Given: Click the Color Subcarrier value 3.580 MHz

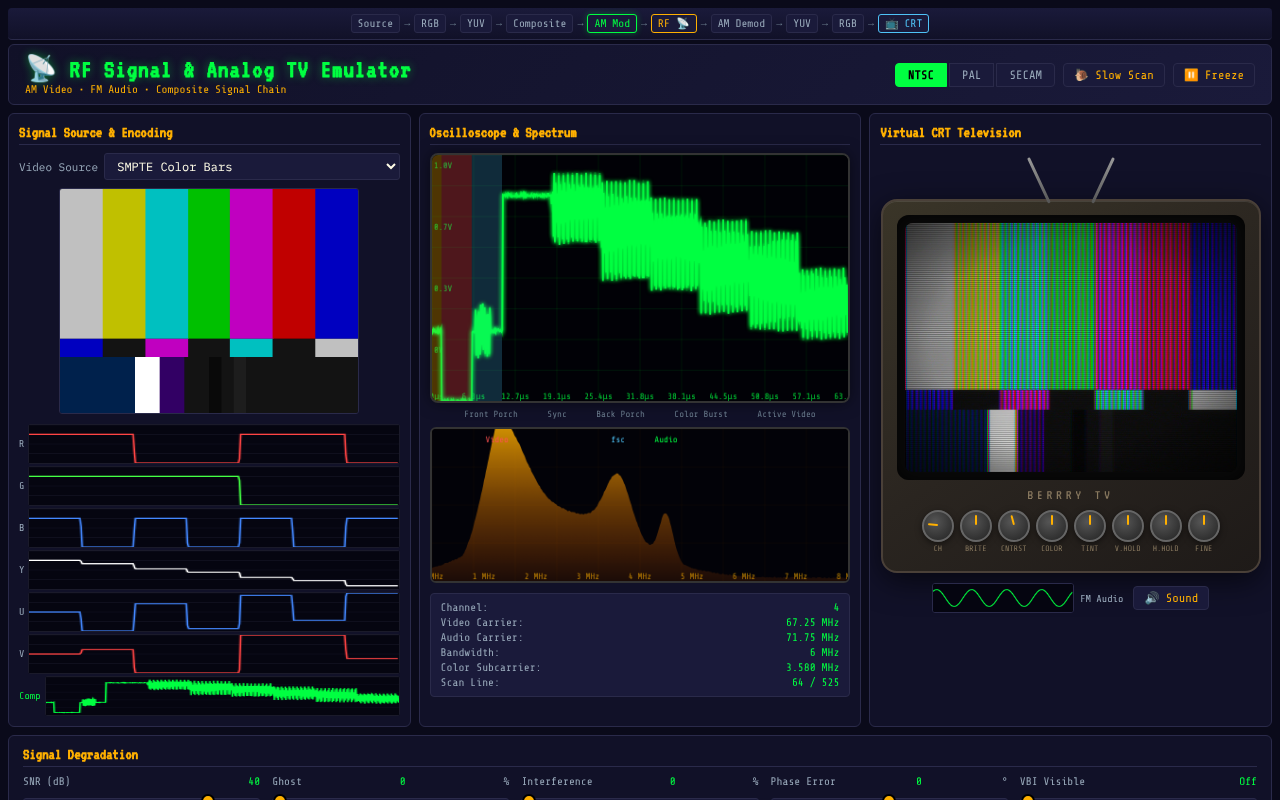Looking at the screenshot, I should [x=812, y=667].
